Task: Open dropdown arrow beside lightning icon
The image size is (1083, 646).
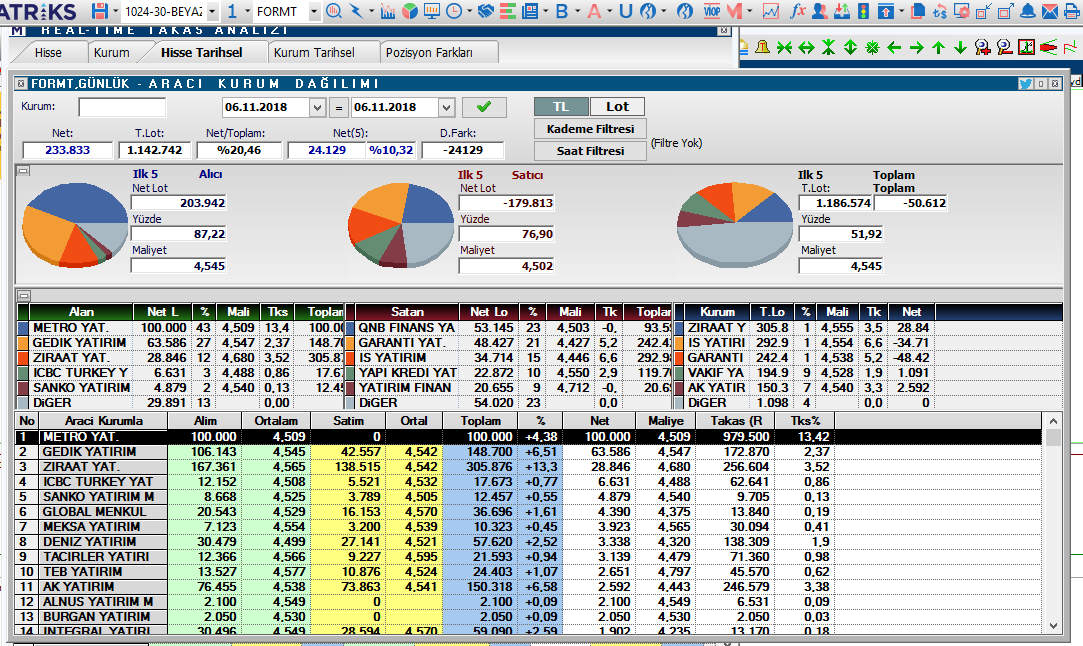Action: tap(372, 12)
